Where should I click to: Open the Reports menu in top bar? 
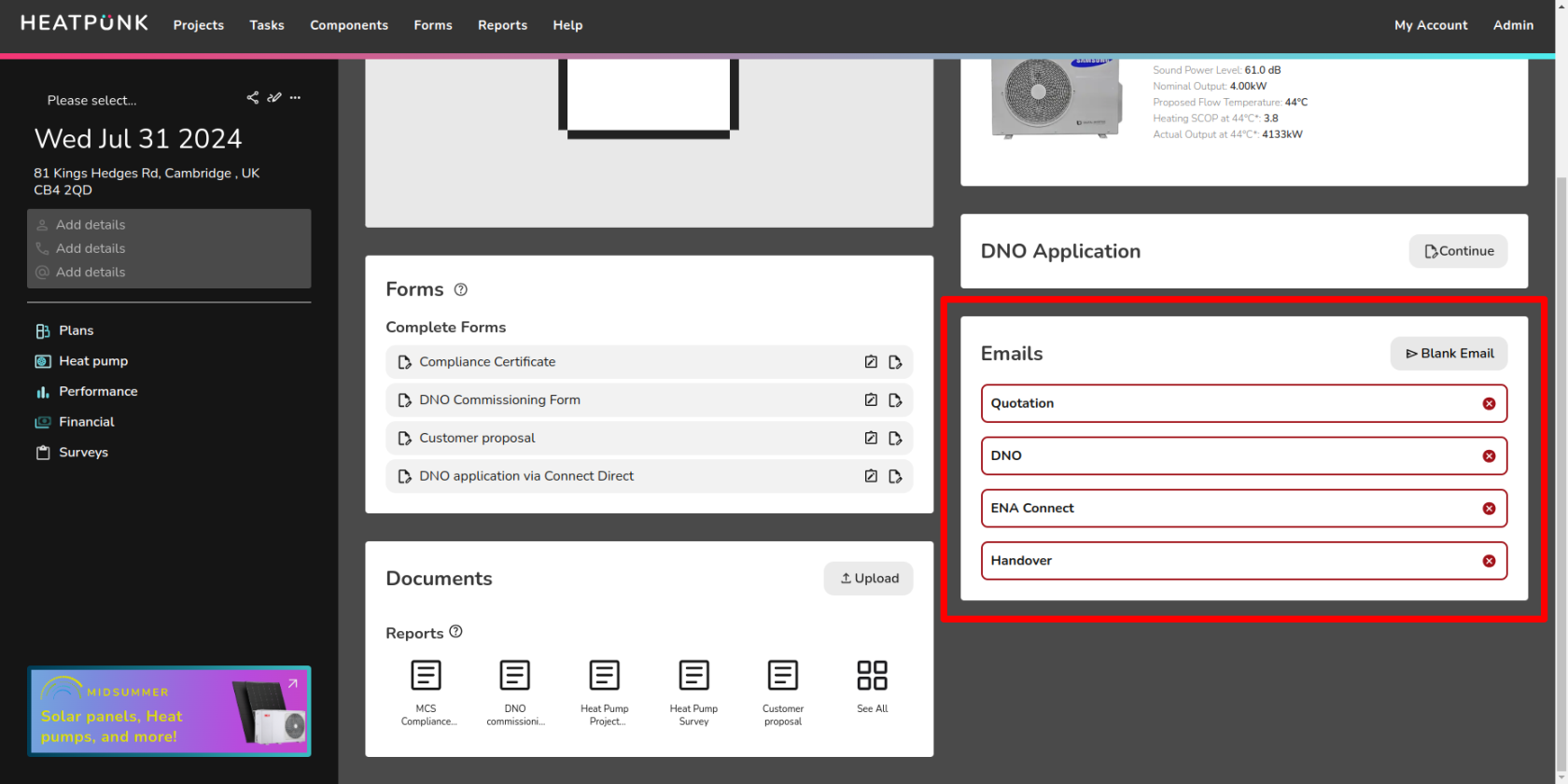pyautogui.click(x=502, y=25)
